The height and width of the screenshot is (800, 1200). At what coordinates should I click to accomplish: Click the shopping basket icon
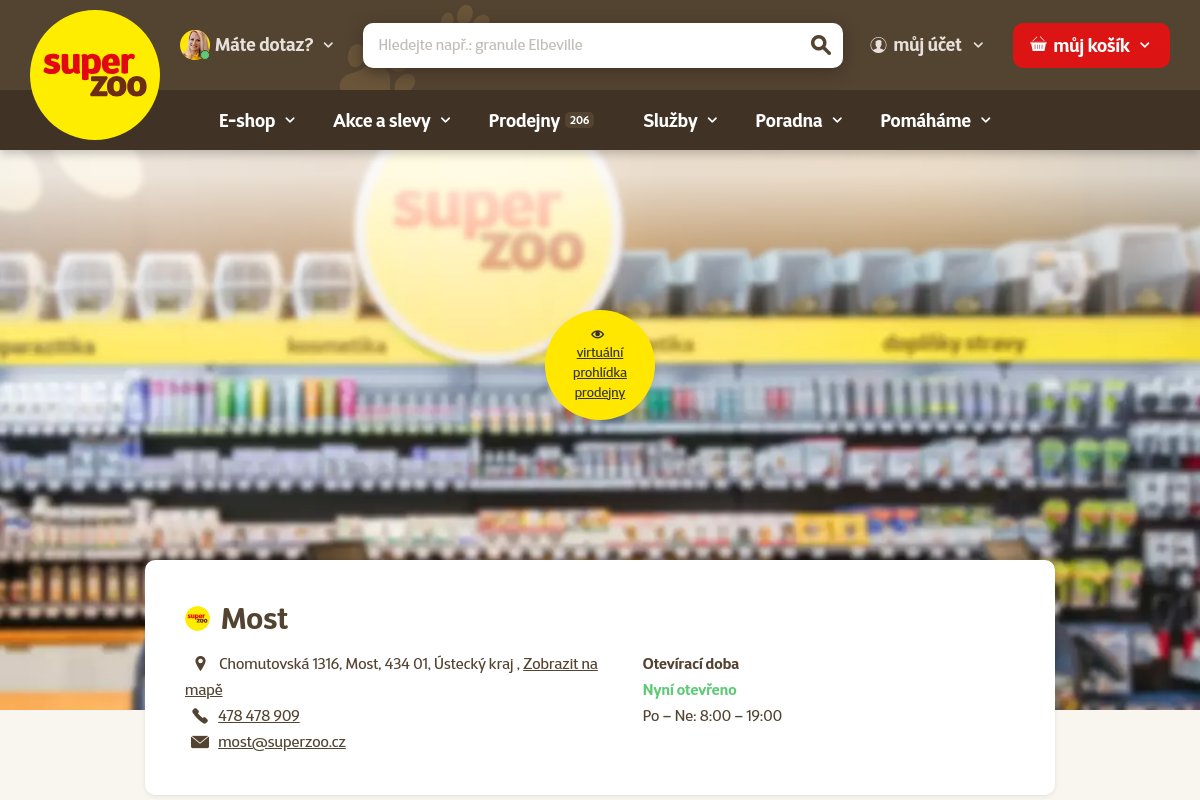(x=1038, y=45)
